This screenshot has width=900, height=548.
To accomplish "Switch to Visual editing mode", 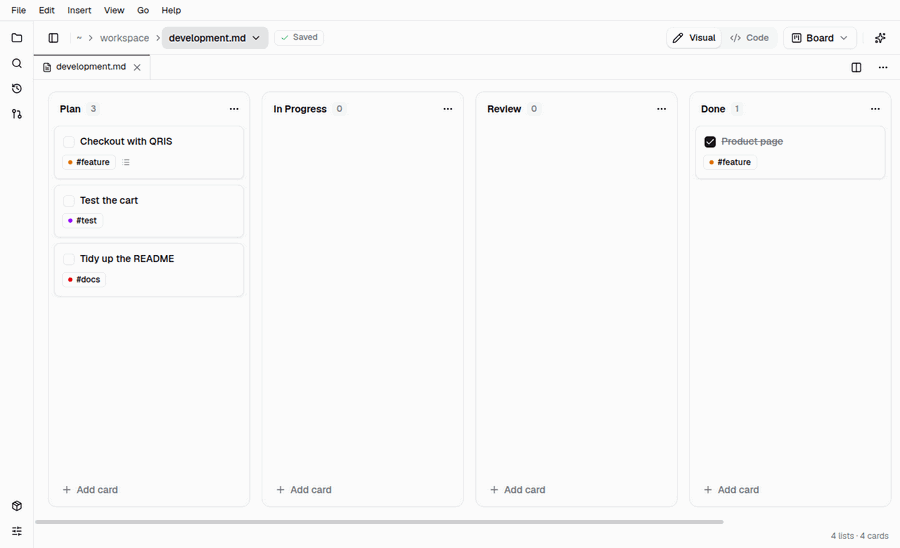I will [694, 38].
